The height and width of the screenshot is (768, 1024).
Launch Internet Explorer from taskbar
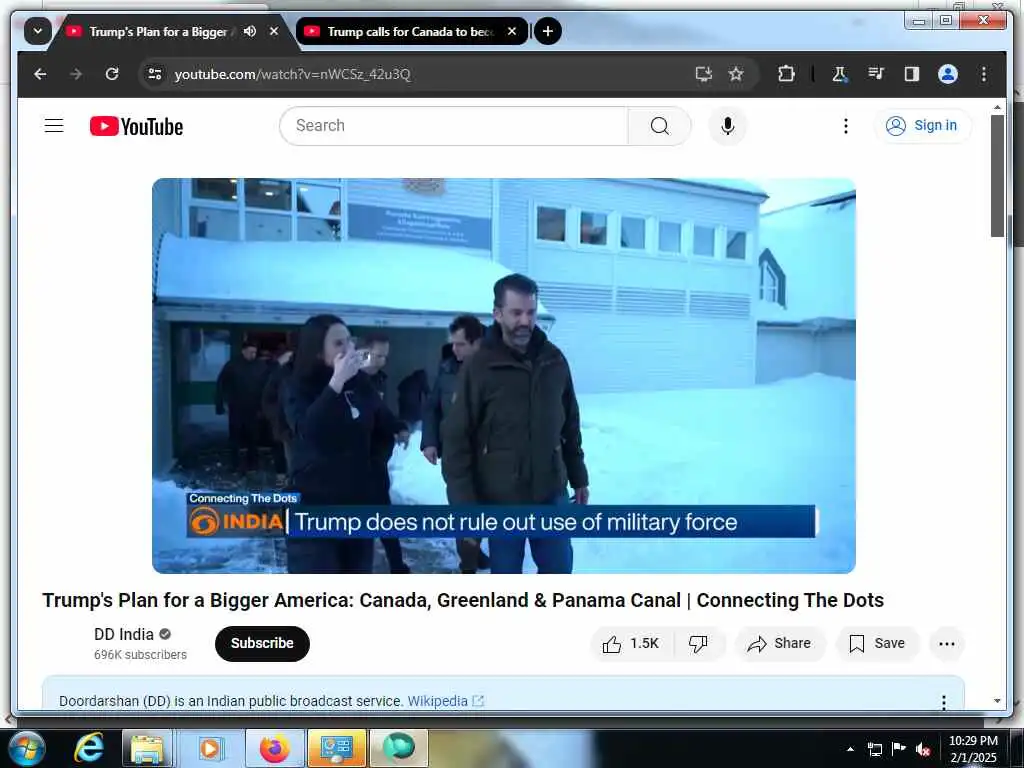click(x=89, y=748)
